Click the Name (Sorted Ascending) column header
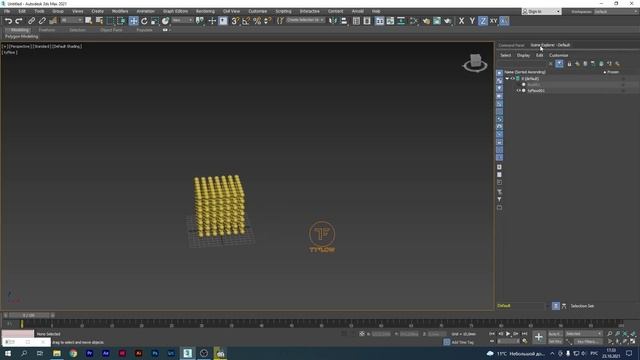Image resolution: width=640 pixels, height=360 pixels. pyautogui.click(x=524, y=72)
